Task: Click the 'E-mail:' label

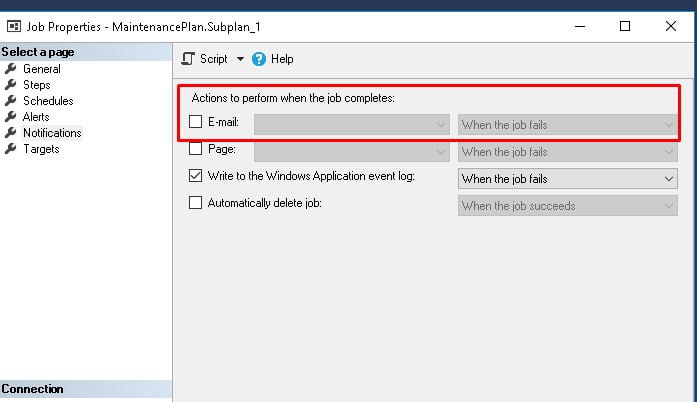Action: pos(223,122)
